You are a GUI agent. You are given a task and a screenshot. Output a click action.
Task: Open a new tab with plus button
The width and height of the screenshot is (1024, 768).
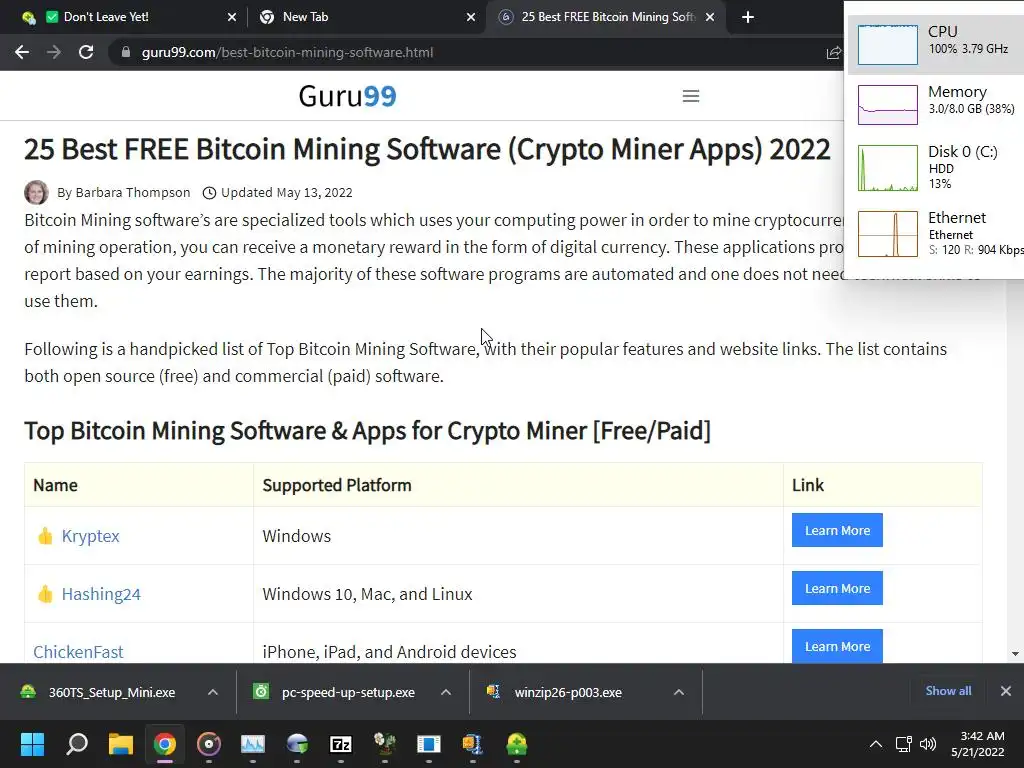click(x=748, y=17)
